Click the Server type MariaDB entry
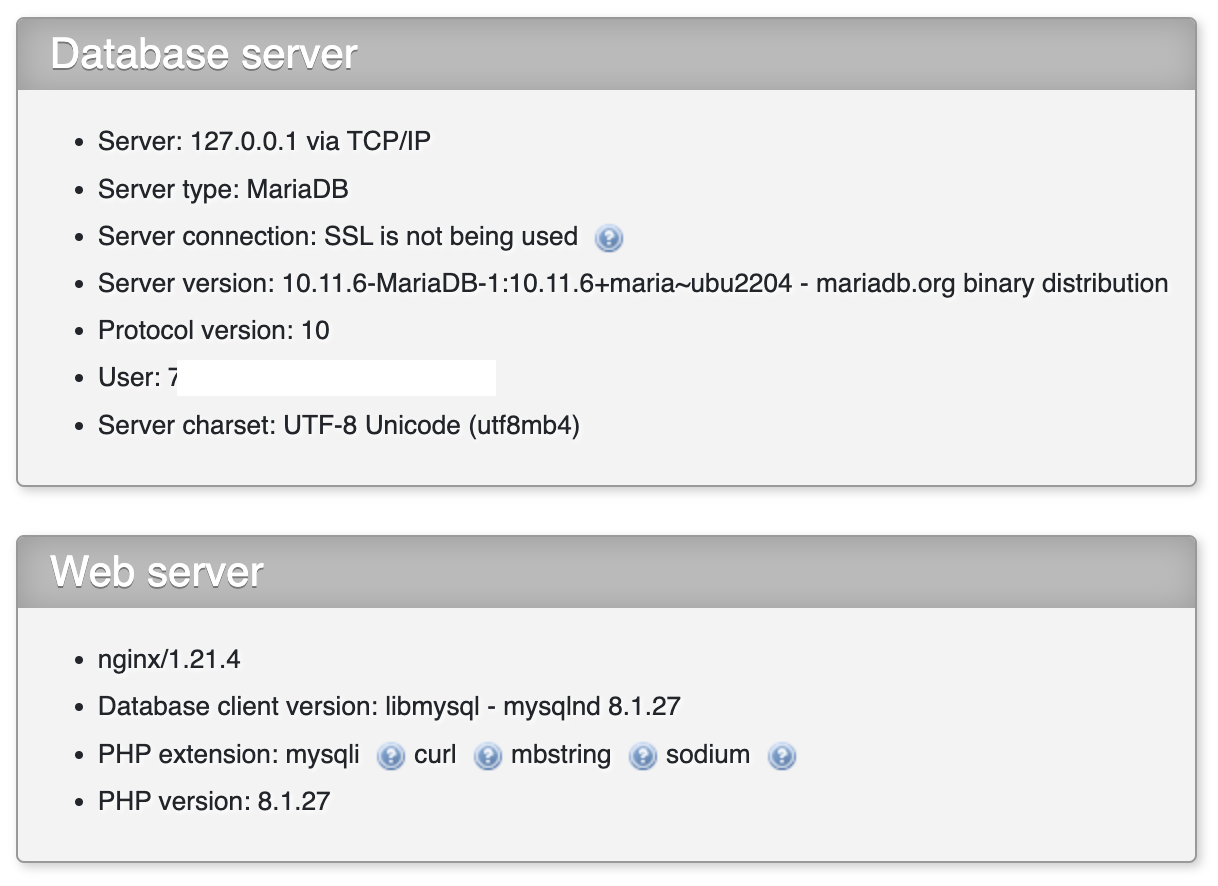1218x886 pixels. pyautogui.click(x=223, y=189)
